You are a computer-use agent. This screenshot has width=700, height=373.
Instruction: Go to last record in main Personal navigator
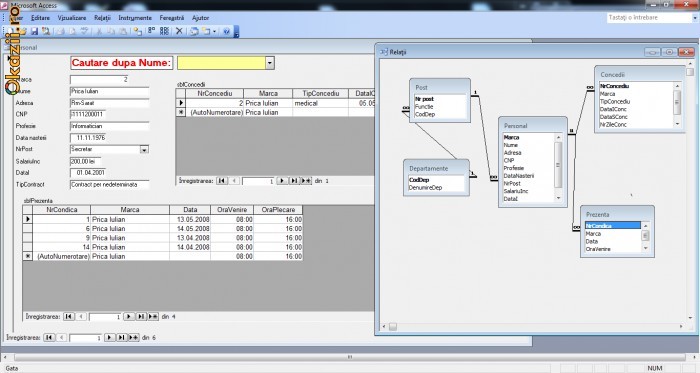click(x=121, y=338)
